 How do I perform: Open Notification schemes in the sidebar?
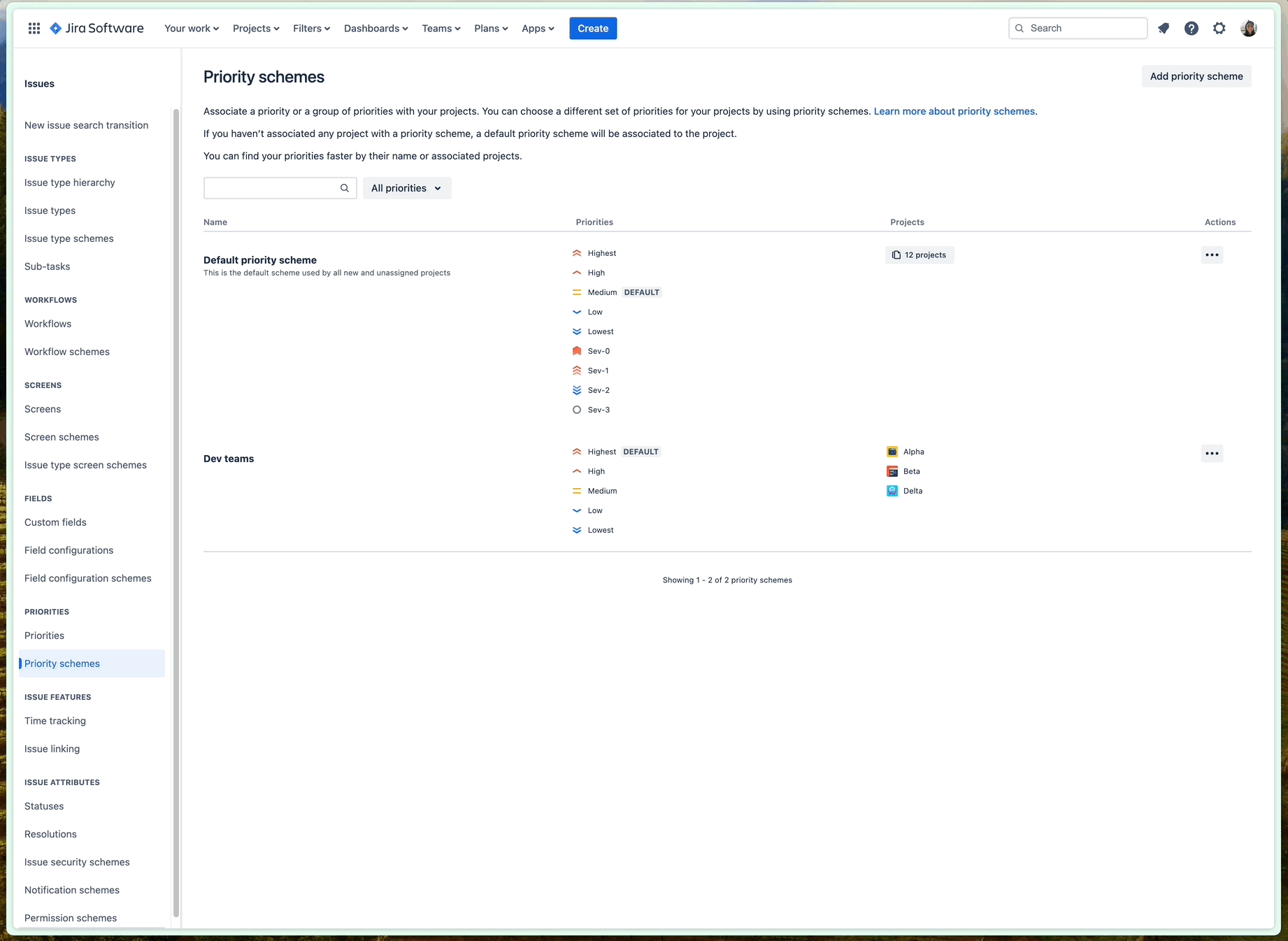72,890
